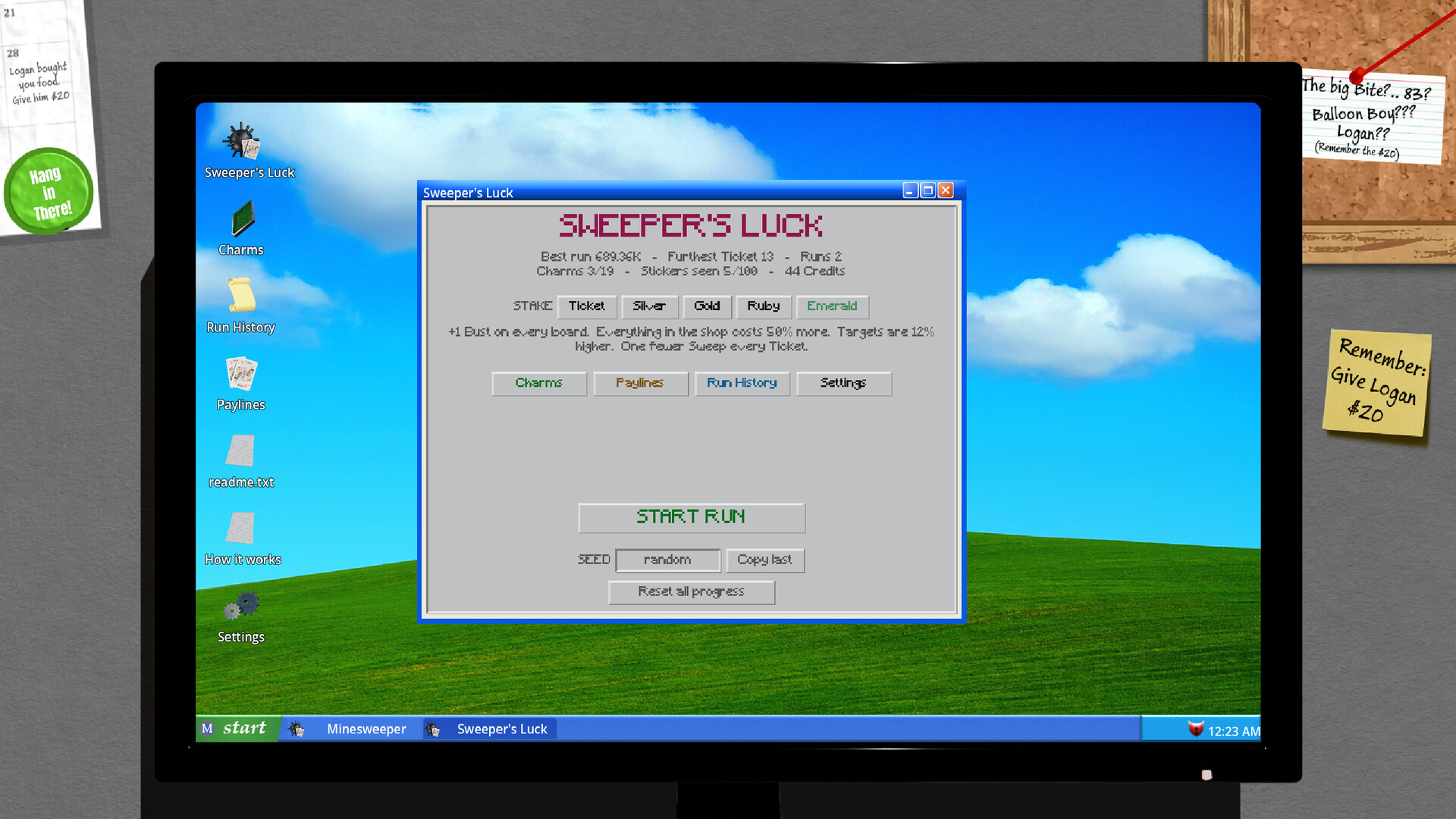Screen dimensions: 1456x819
Task: Click Reset all progress button
Action: point(691,591)
